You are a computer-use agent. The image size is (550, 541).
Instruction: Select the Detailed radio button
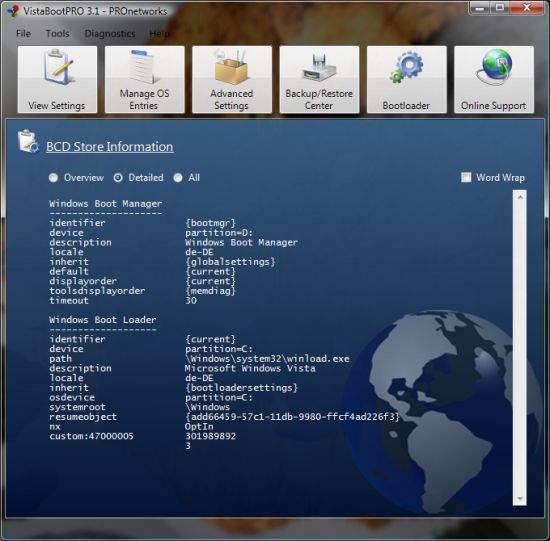tap(118, 178)
